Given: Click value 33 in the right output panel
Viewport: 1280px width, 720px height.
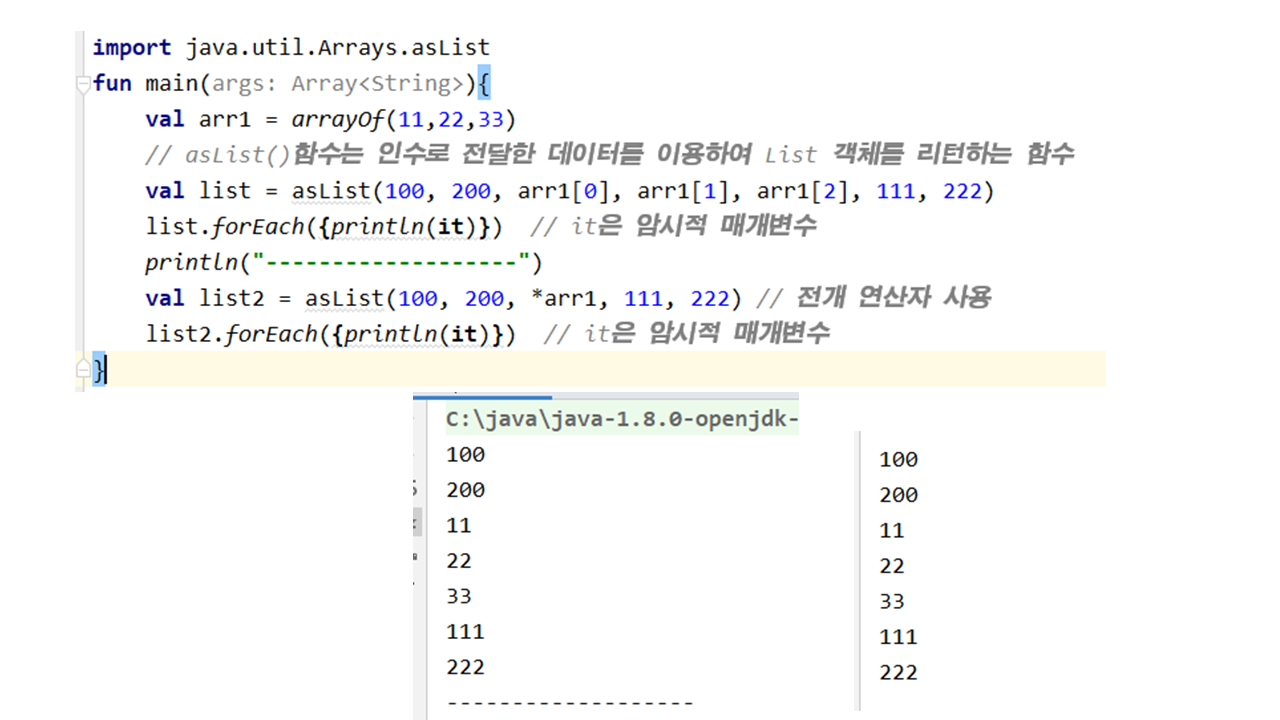Looking at the screenshot, I should pos(892,602).
